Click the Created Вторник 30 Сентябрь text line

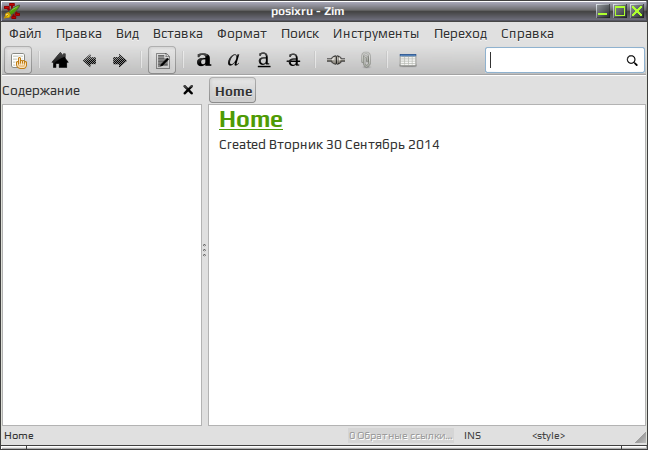(329, 145)
